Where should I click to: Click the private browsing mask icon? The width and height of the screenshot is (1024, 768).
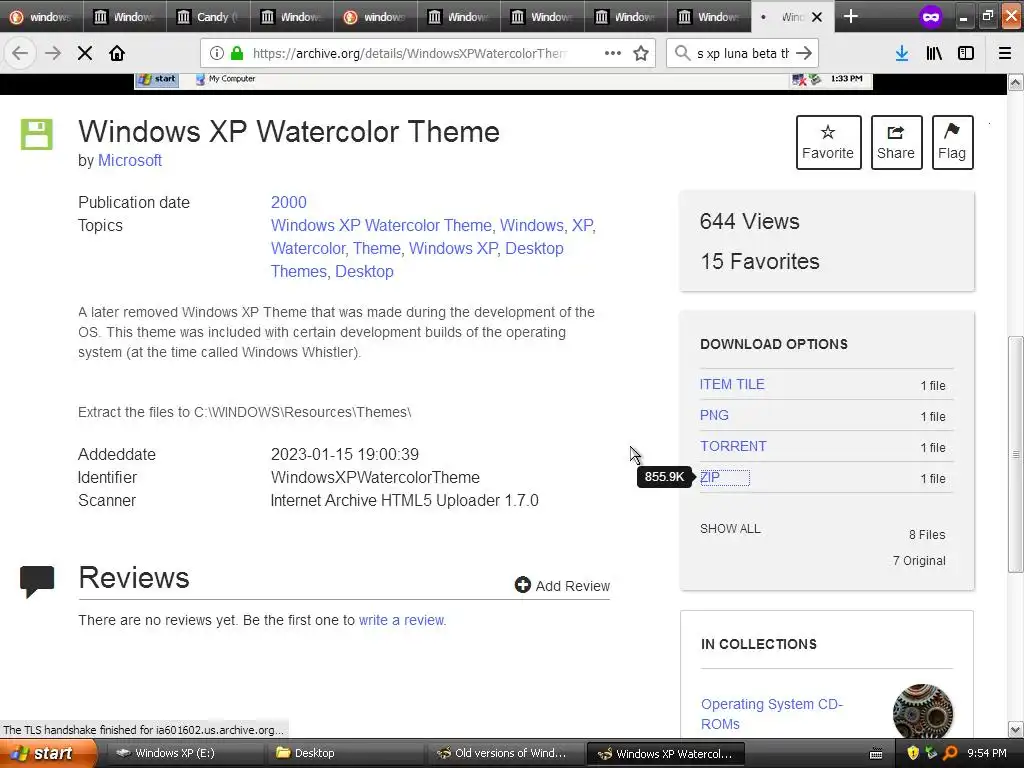coord(931,16)
